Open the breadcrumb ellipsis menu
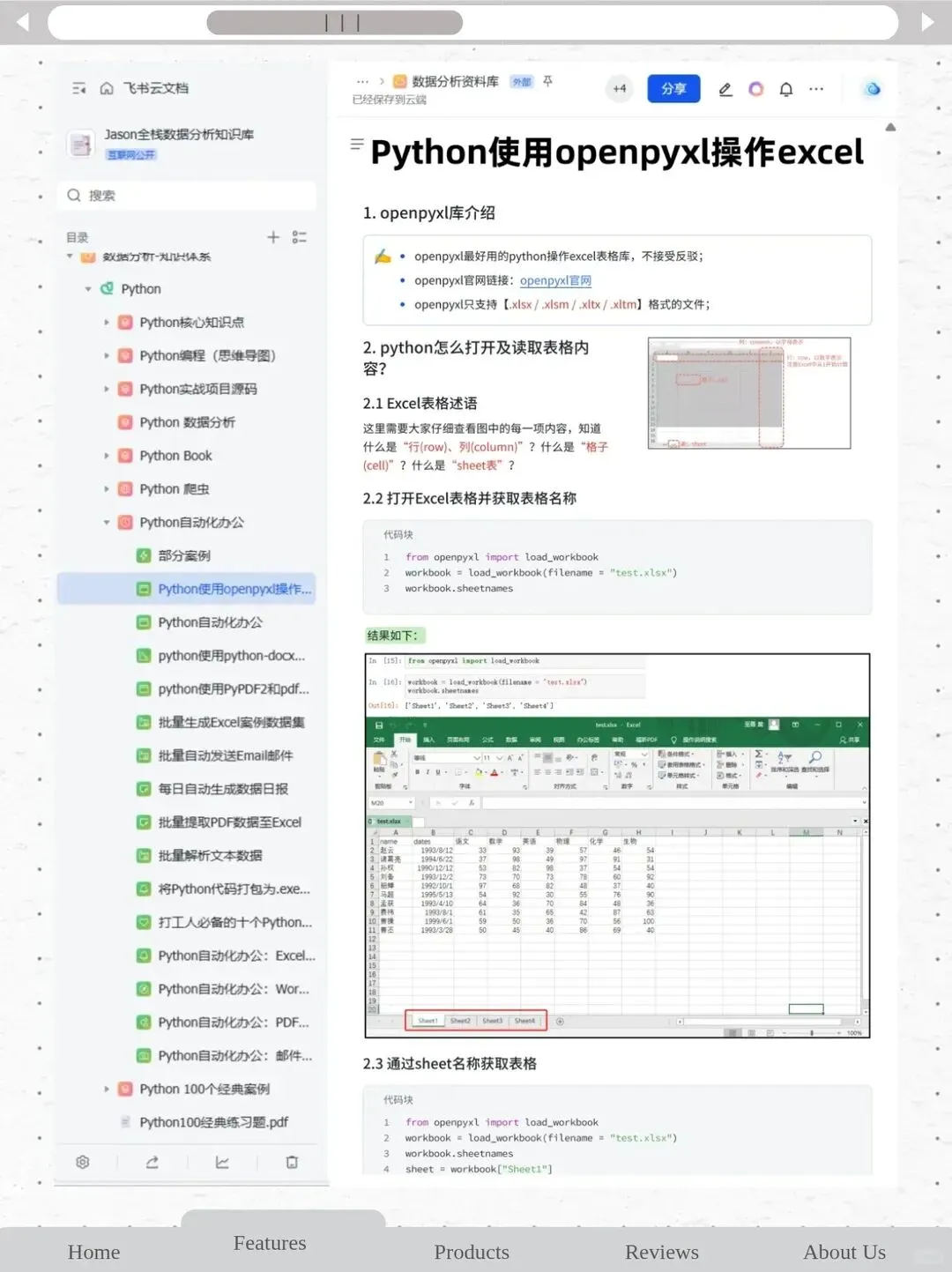The width and height of the screenshot is (952, 1272). coord(362,81)
